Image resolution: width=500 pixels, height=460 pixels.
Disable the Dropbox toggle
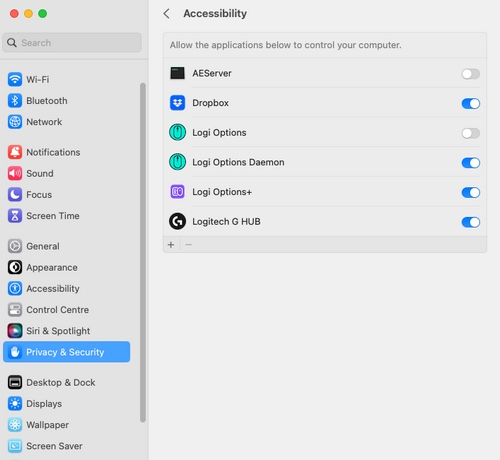click(470, 103)
